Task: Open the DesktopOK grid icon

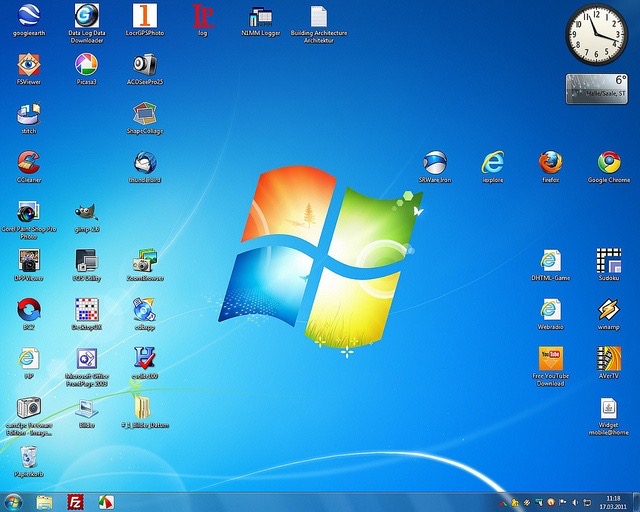Action: pos(87,314)
